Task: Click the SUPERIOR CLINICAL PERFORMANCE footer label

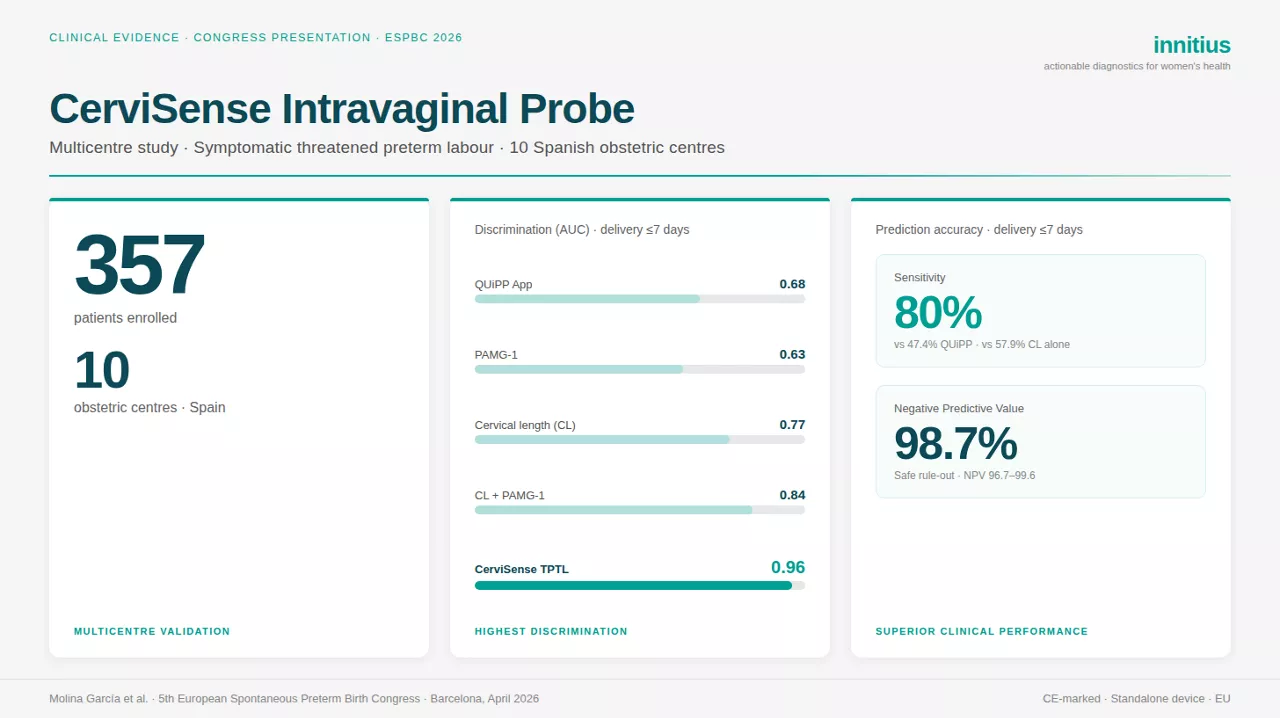Action: pos(982,632)
